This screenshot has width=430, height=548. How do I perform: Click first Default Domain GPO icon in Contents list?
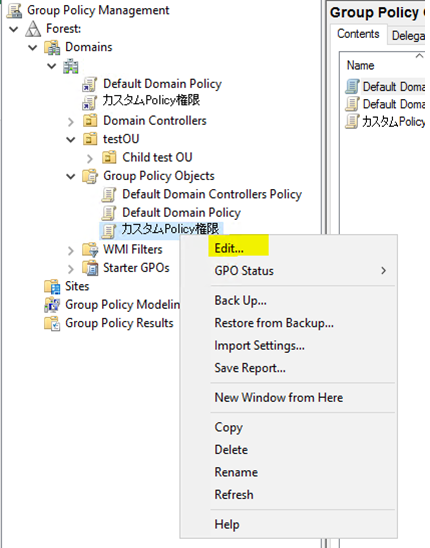[x=352, y=86]
